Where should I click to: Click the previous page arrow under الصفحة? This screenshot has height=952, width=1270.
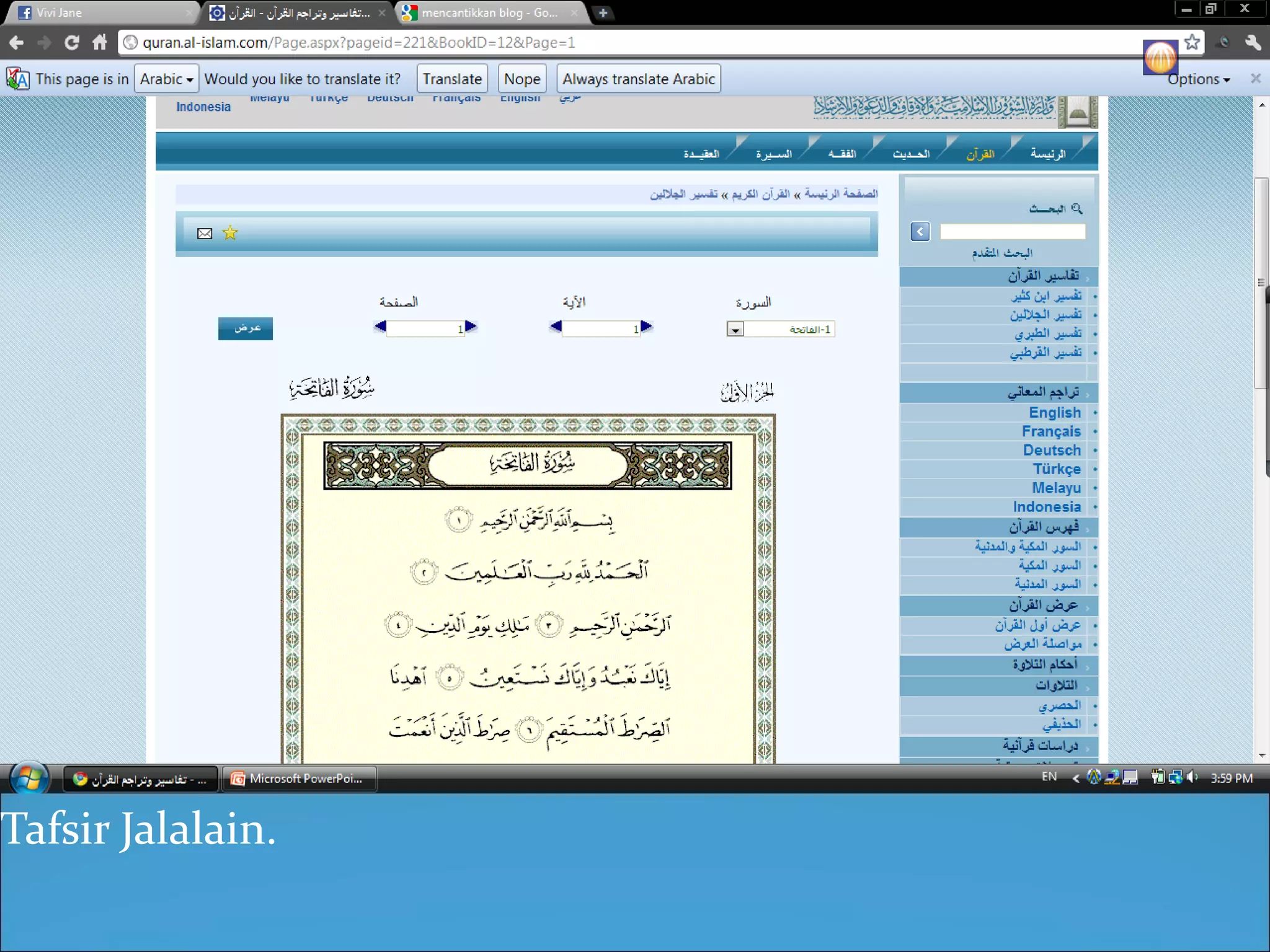pyautogui.click(x=380, y=327)
